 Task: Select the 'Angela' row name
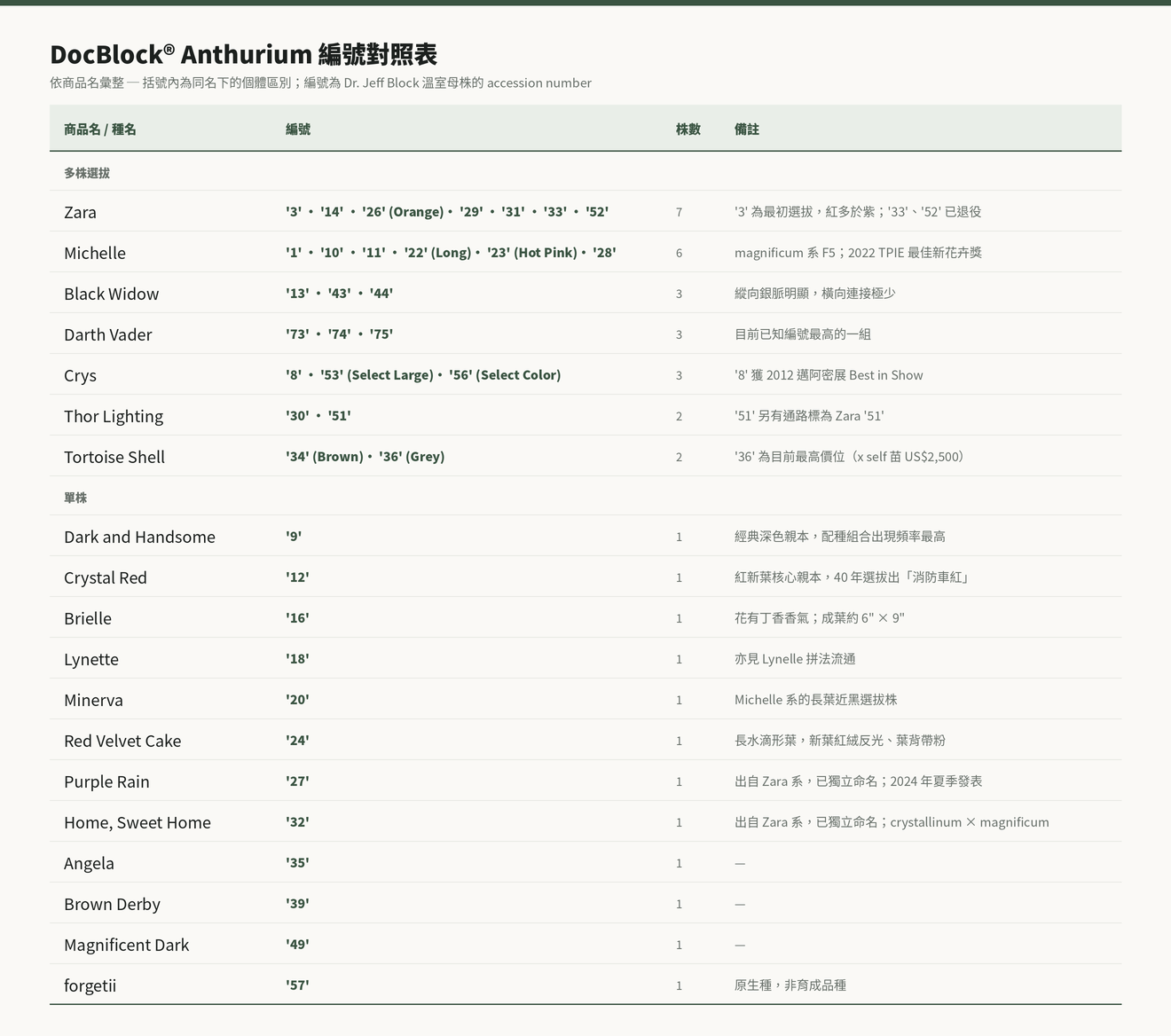coord(89,863)
